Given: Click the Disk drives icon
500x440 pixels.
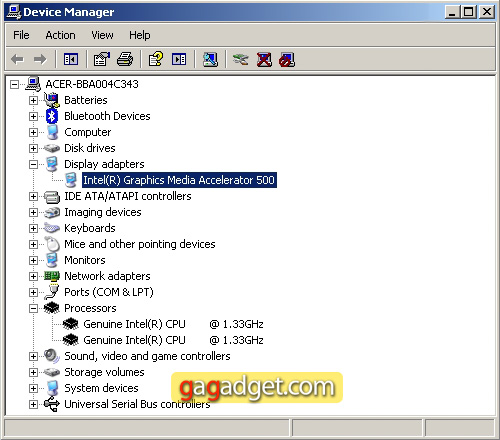Looking at the screenshot, I should 52,148.
